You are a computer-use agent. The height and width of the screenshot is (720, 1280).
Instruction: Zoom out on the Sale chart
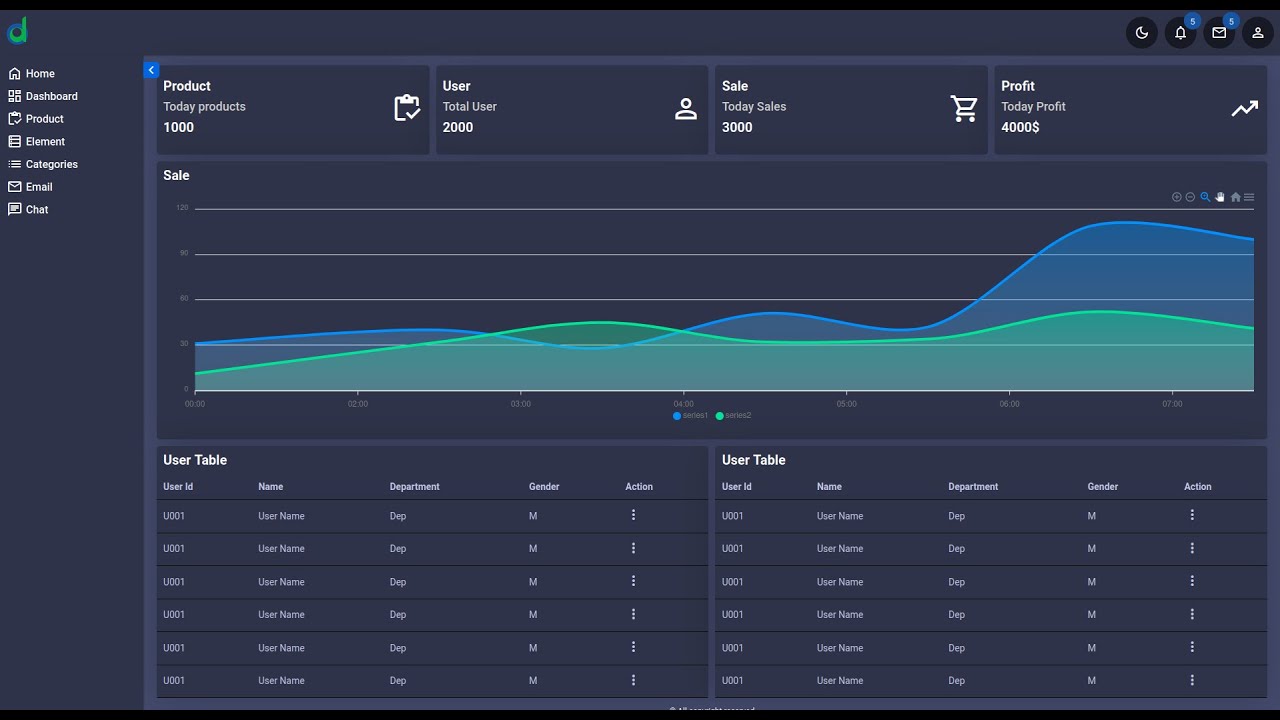click(1190, 197)
